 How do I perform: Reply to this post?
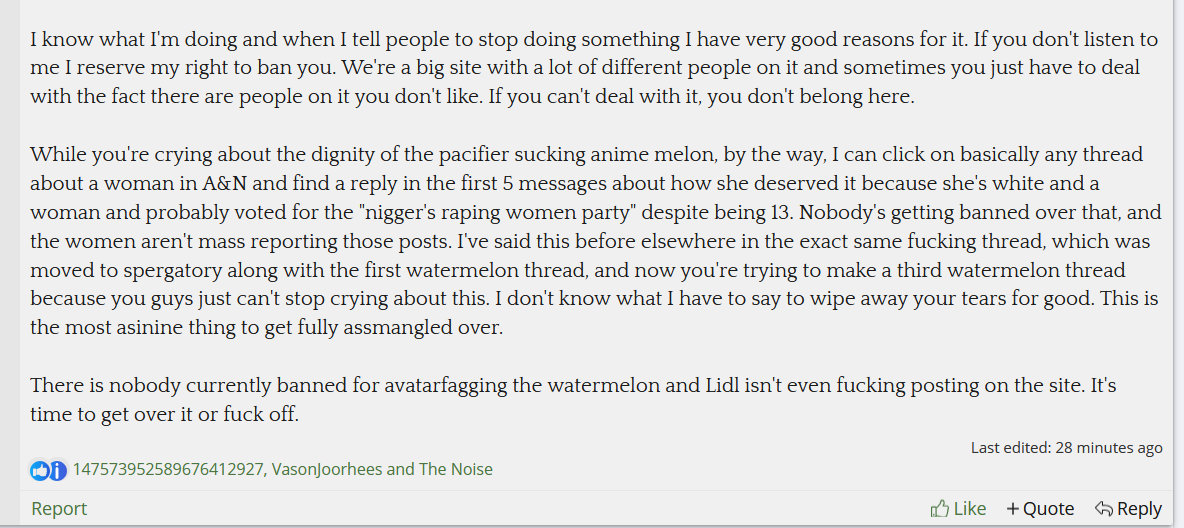(1128, 509)
